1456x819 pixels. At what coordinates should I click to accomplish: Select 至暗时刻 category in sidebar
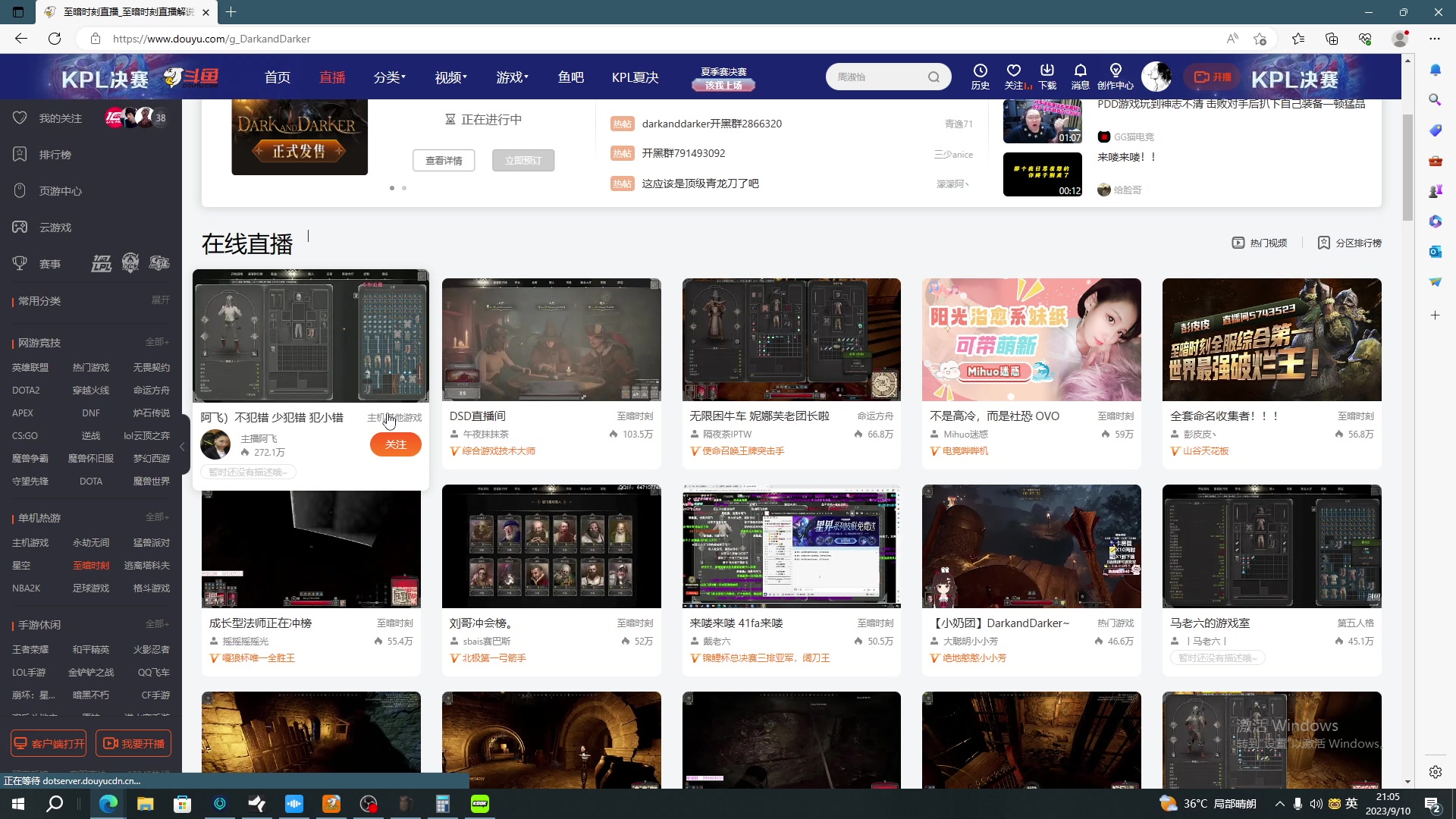[91, 566]
